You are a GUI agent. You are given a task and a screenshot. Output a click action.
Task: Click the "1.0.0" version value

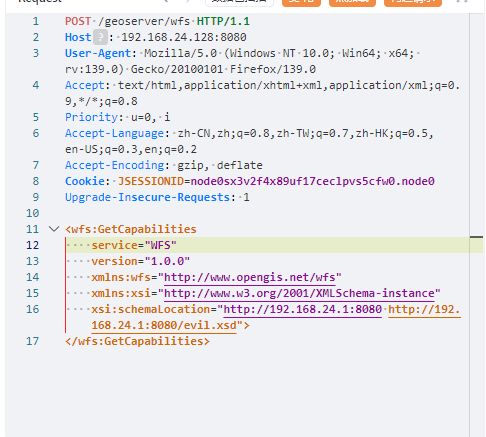point(167,261)
